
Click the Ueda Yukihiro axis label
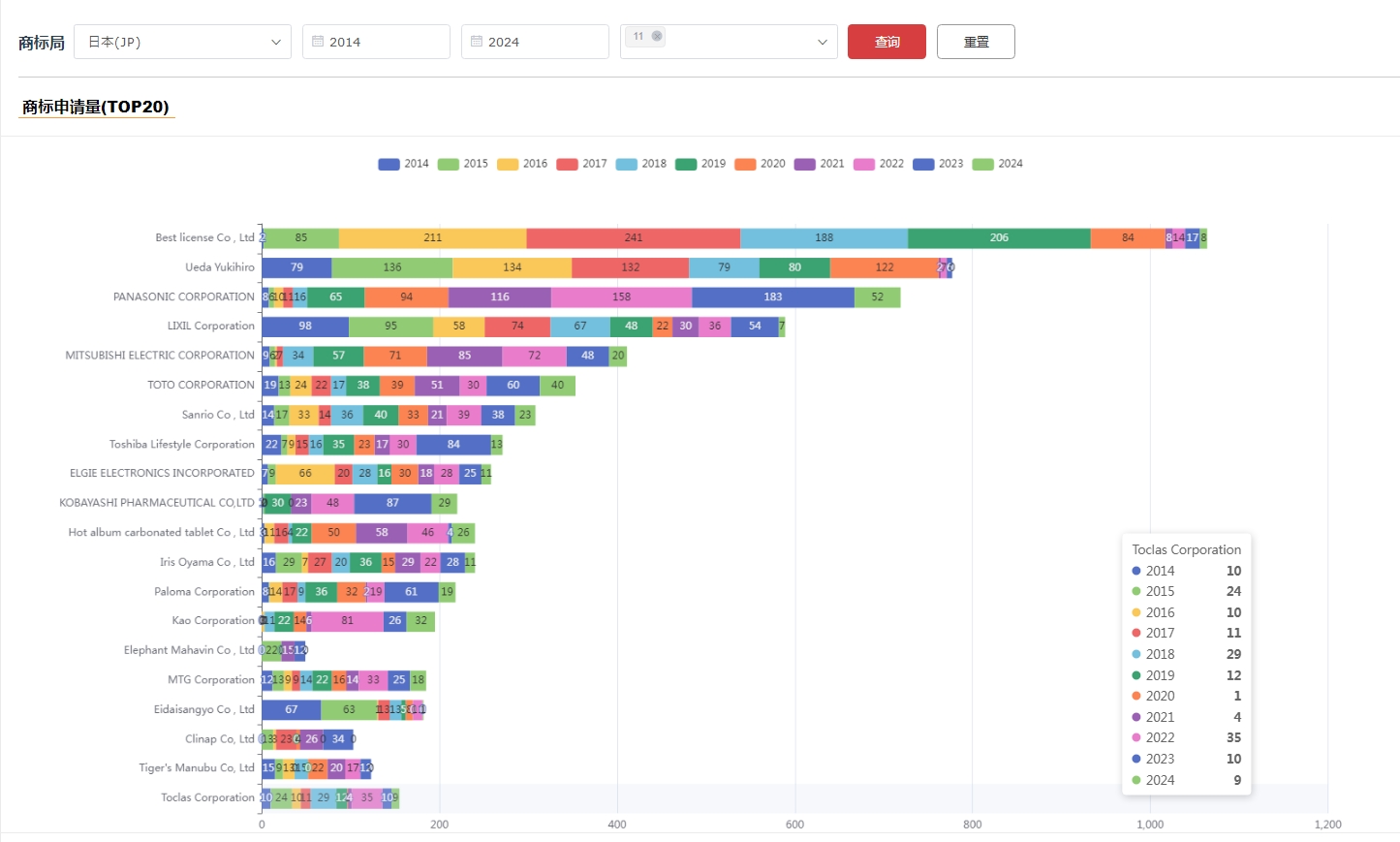[x=220, y=267]
